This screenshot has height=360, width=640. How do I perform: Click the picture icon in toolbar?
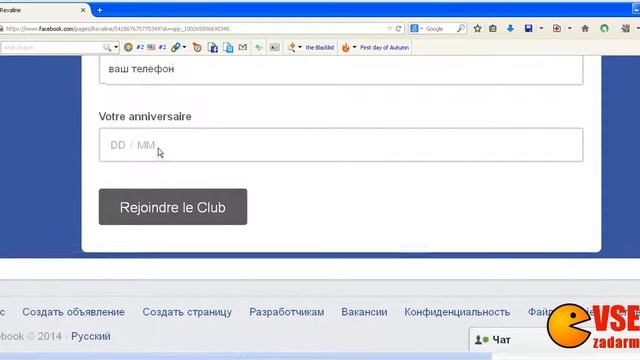275,47
